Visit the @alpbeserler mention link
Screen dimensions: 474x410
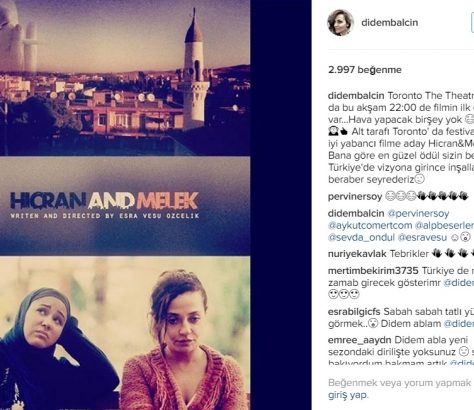pyautogui.click(x=444, y=225)
